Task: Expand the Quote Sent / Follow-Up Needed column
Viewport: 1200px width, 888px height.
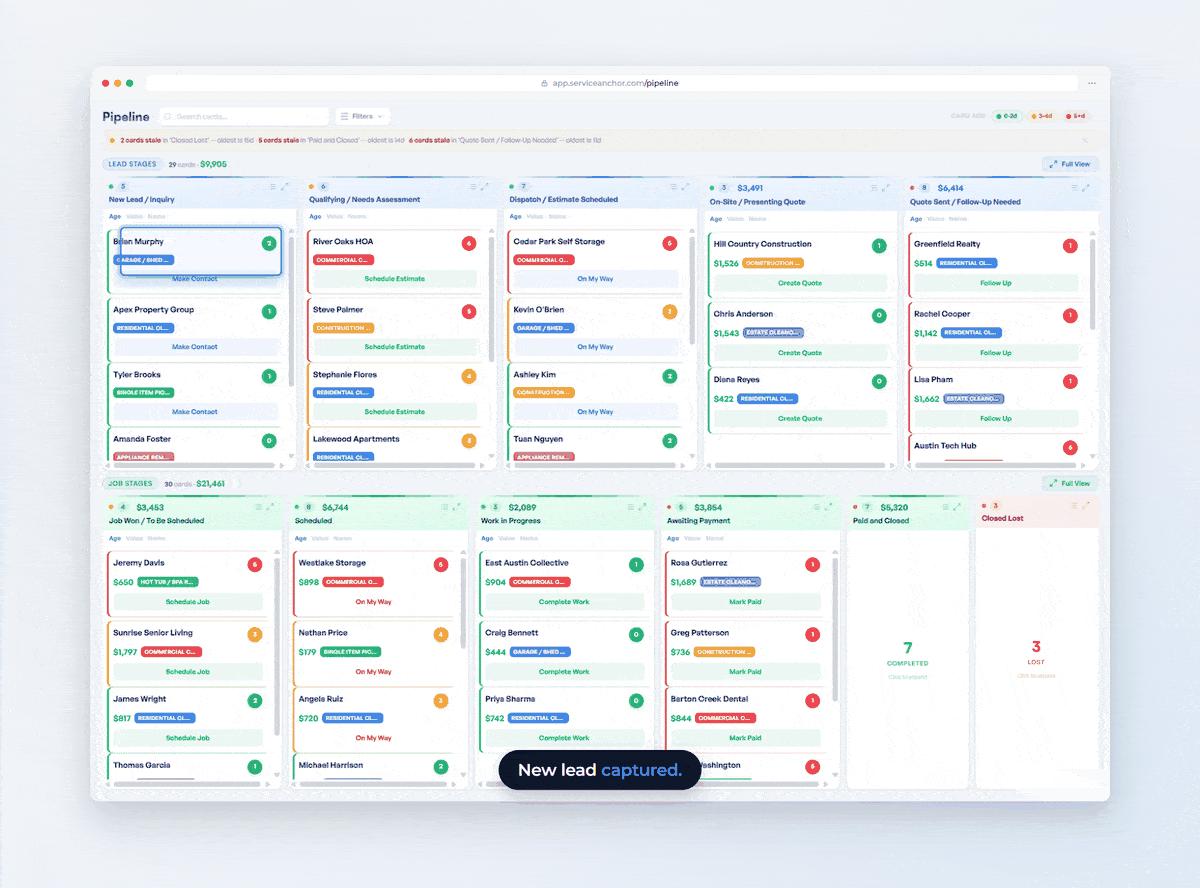Action: tap(1085, 187)
